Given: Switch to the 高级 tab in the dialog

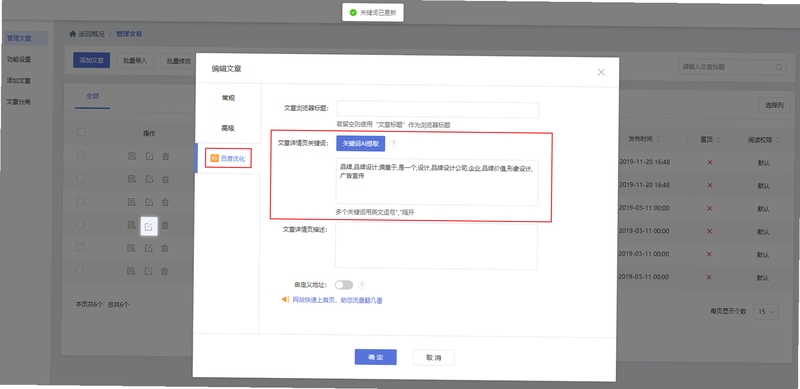Looking at the screenshot, I should (228, 128).
